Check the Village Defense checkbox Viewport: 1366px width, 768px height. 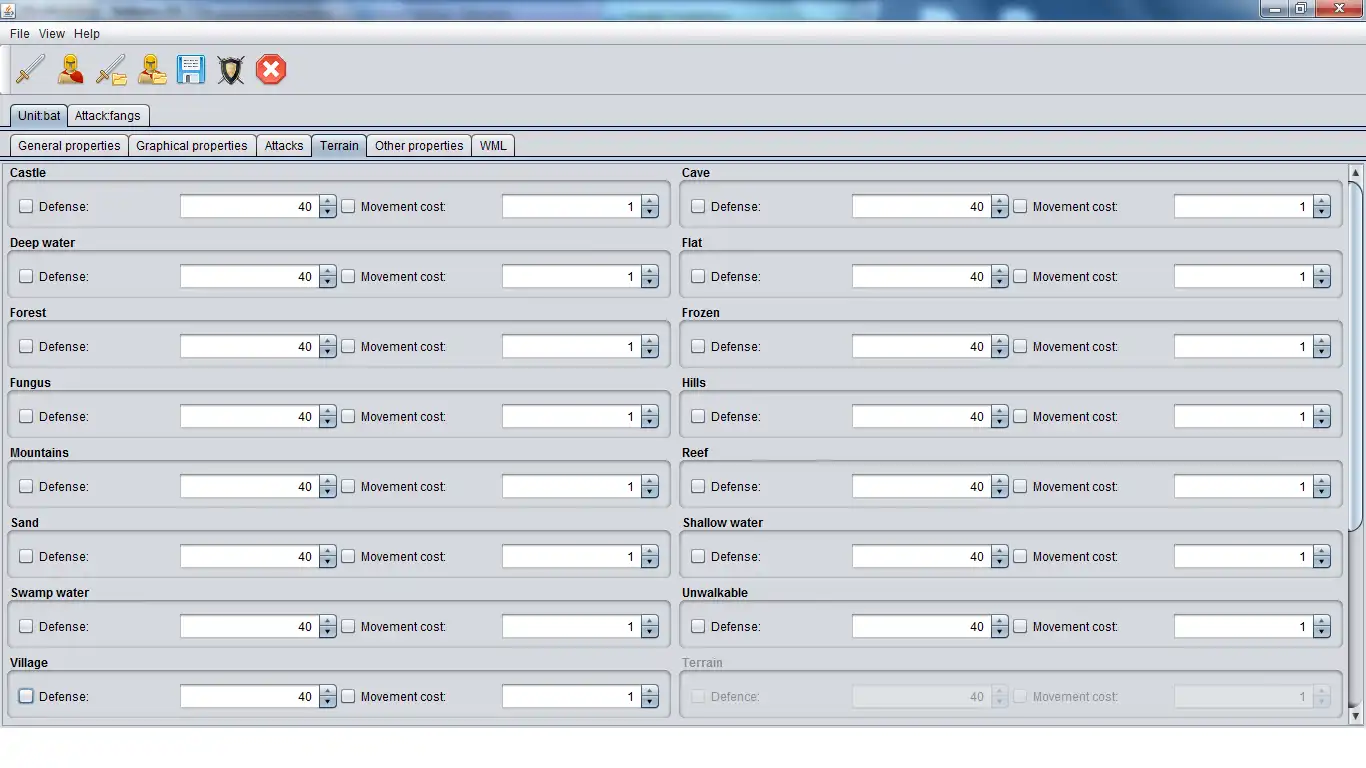26,697
